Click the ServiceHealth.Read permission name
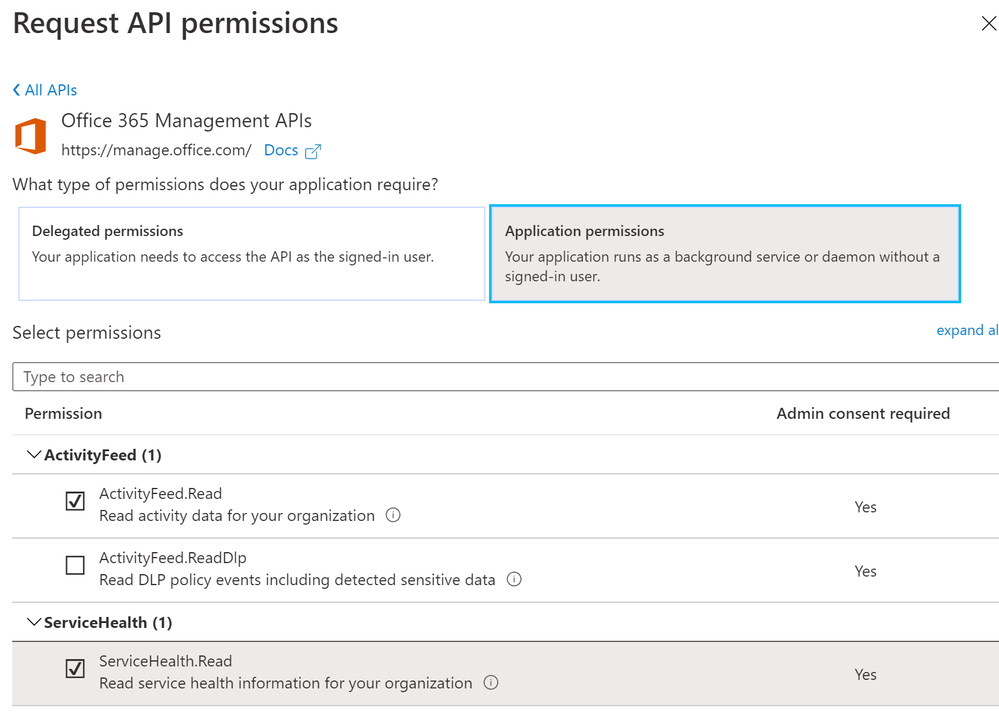The width and height of the screenshot is (999, 727). coord(166,661)
